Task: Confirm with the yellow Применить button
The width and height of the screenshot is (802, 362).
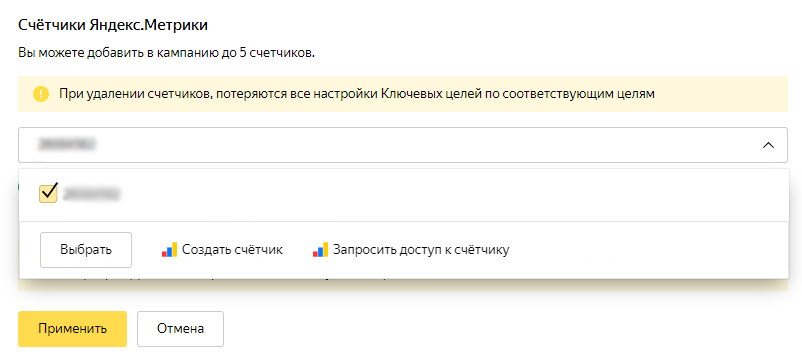Action: 72,329
